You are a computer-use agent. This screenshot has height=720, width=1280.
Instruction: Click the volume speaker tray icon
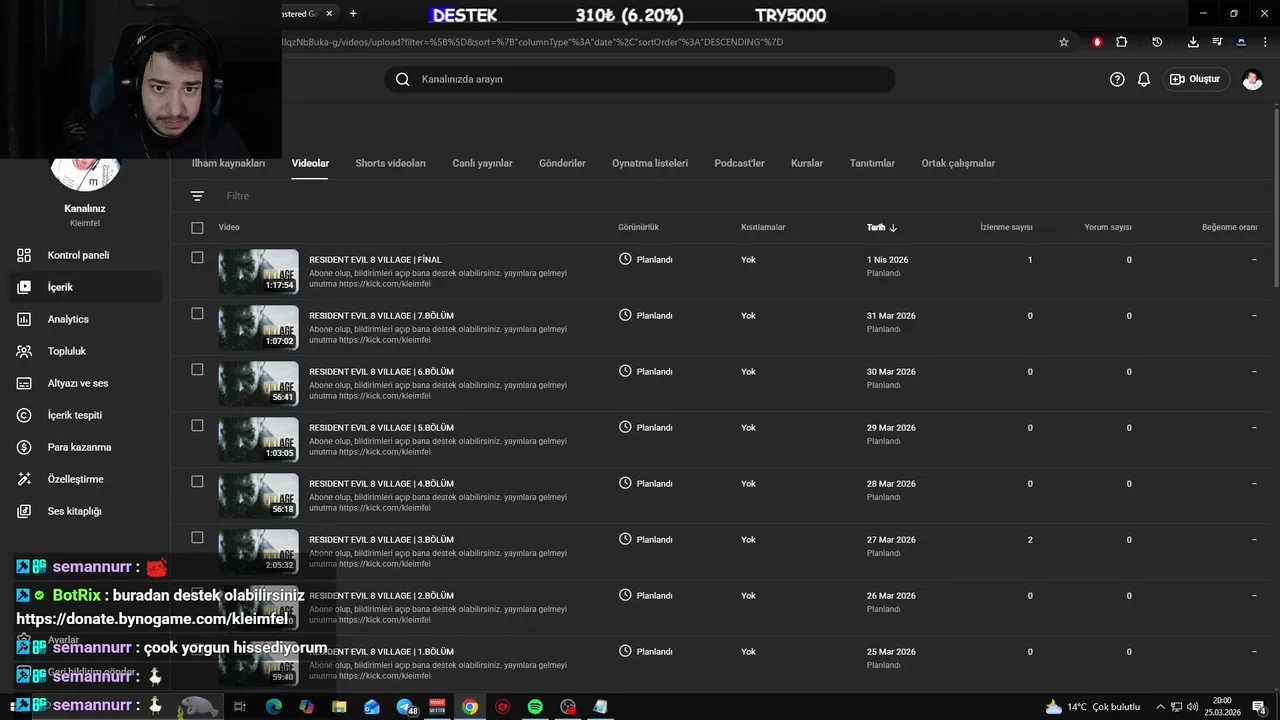pos(1192,707)
